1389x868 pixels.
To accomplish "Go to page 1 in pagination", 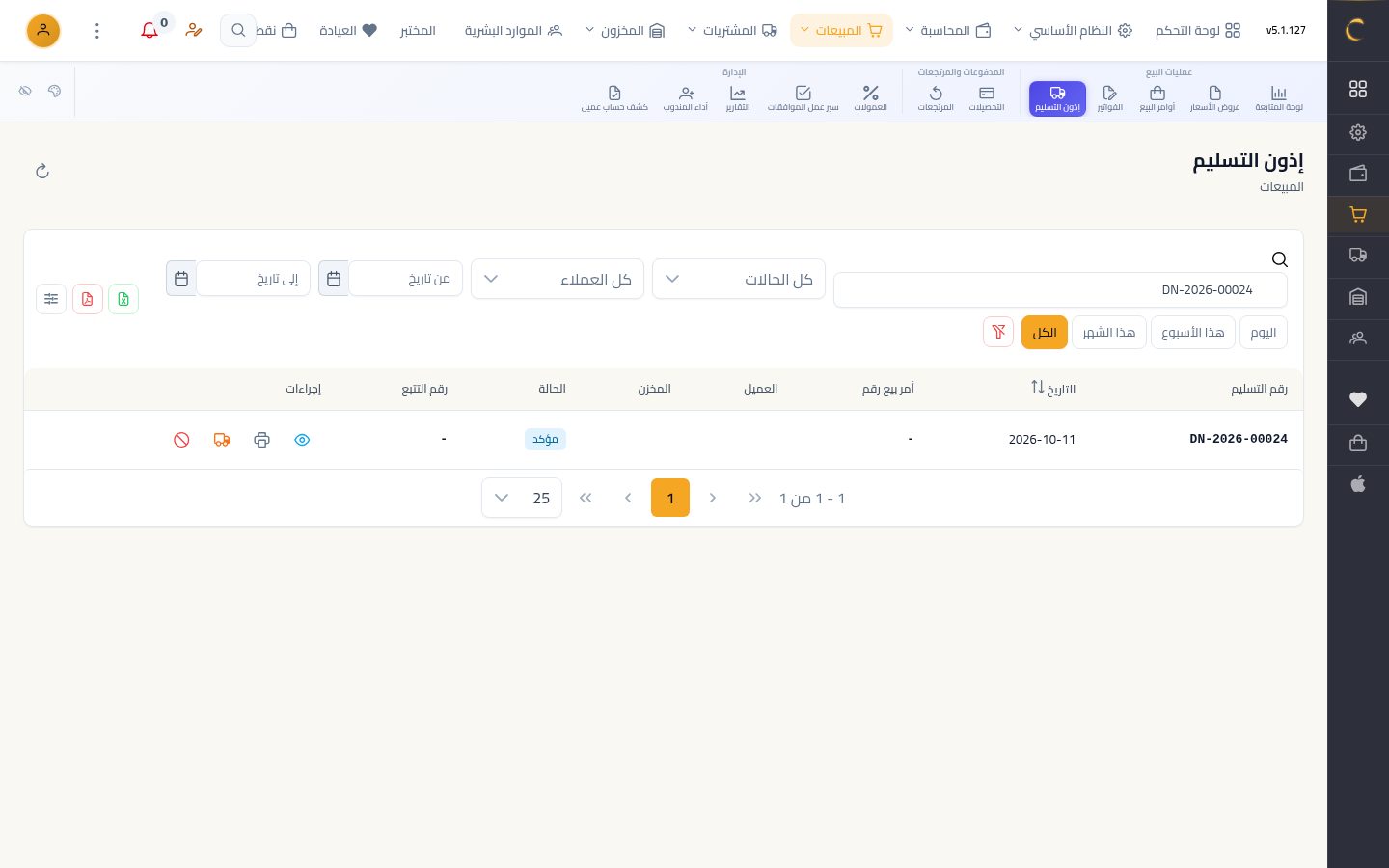I will [670, 498].
